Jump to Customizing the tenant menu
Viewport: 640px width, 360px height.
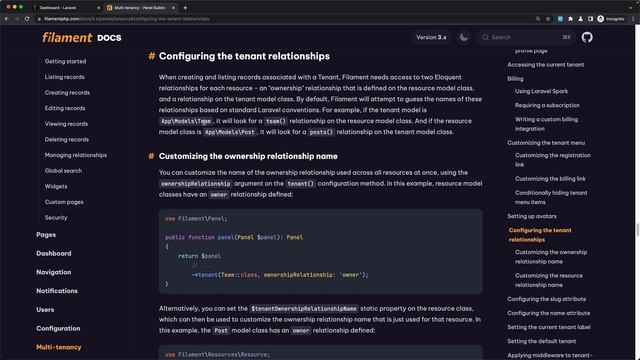point(546,143)
